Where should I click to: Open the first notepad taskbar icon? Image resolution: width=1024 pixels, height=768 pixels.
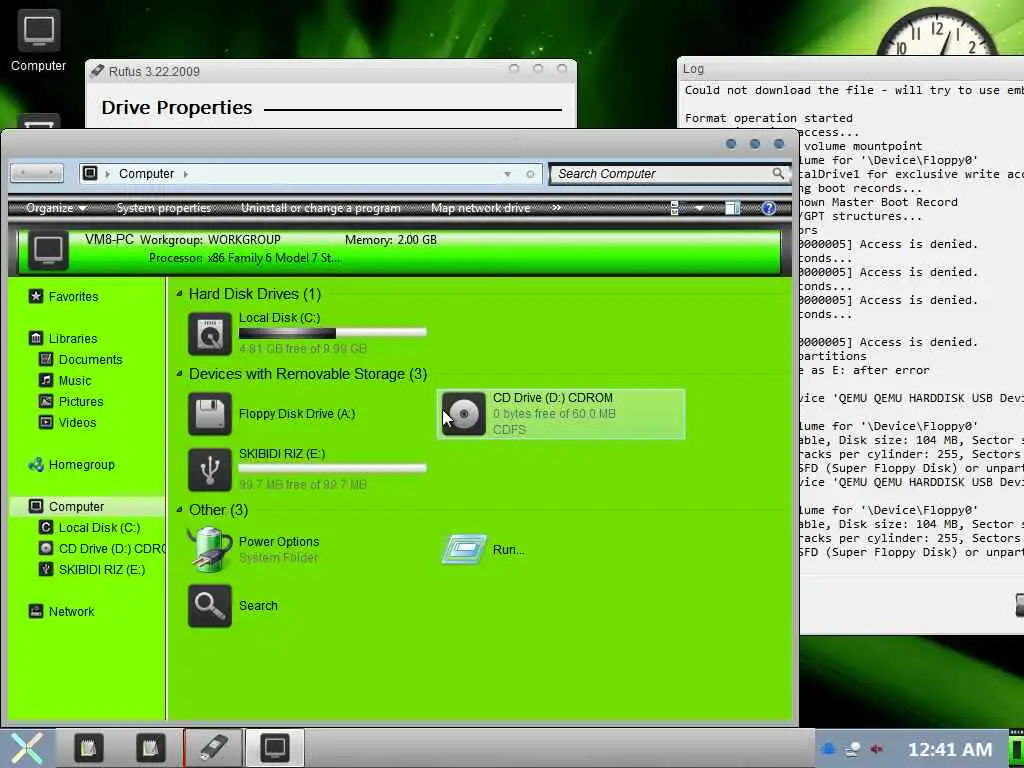[89, 748]
